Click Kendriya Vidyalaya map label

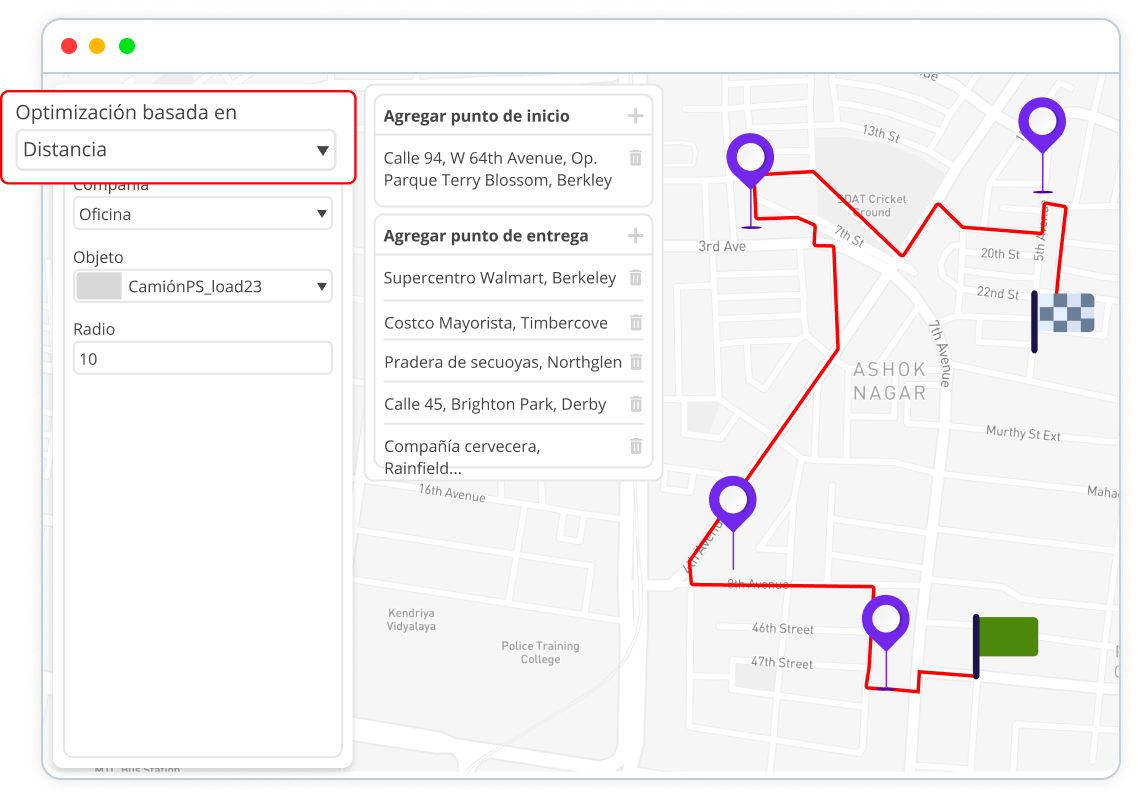click(411, 619)
